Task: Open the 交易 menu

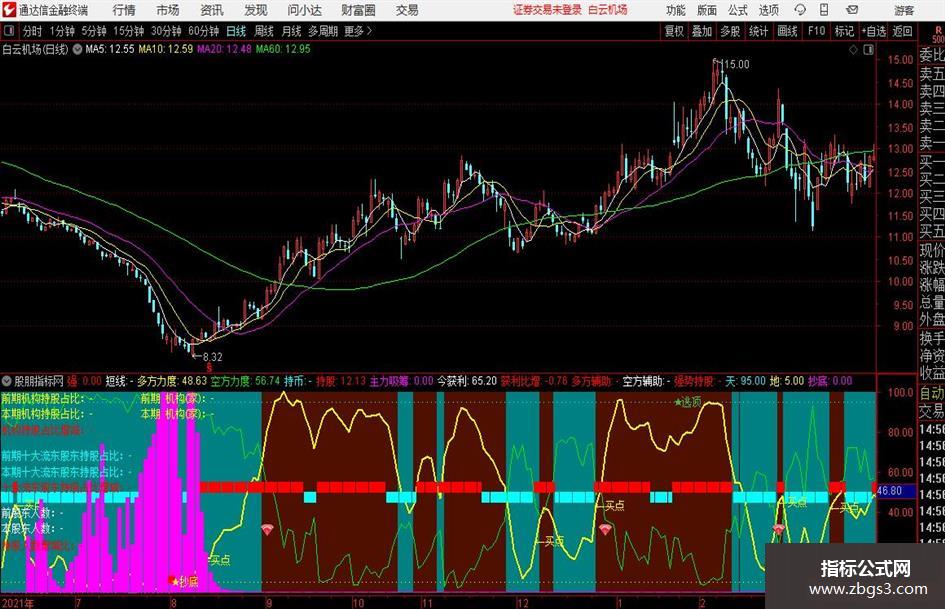Action: pyautogui.click(x=407, y=10)
